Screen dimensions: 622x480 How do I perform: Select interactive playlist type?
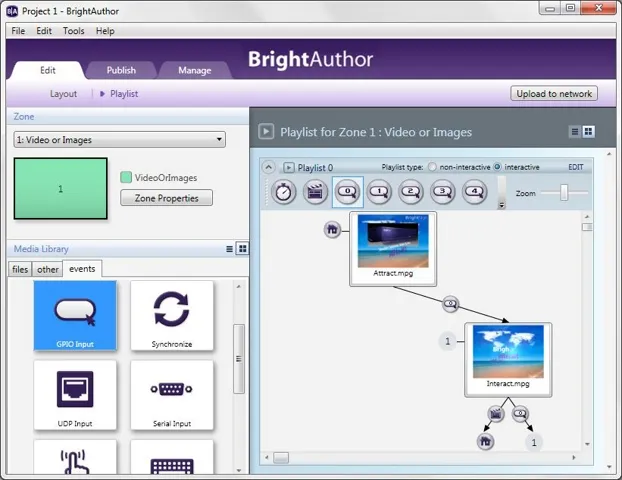pos(497,167)
